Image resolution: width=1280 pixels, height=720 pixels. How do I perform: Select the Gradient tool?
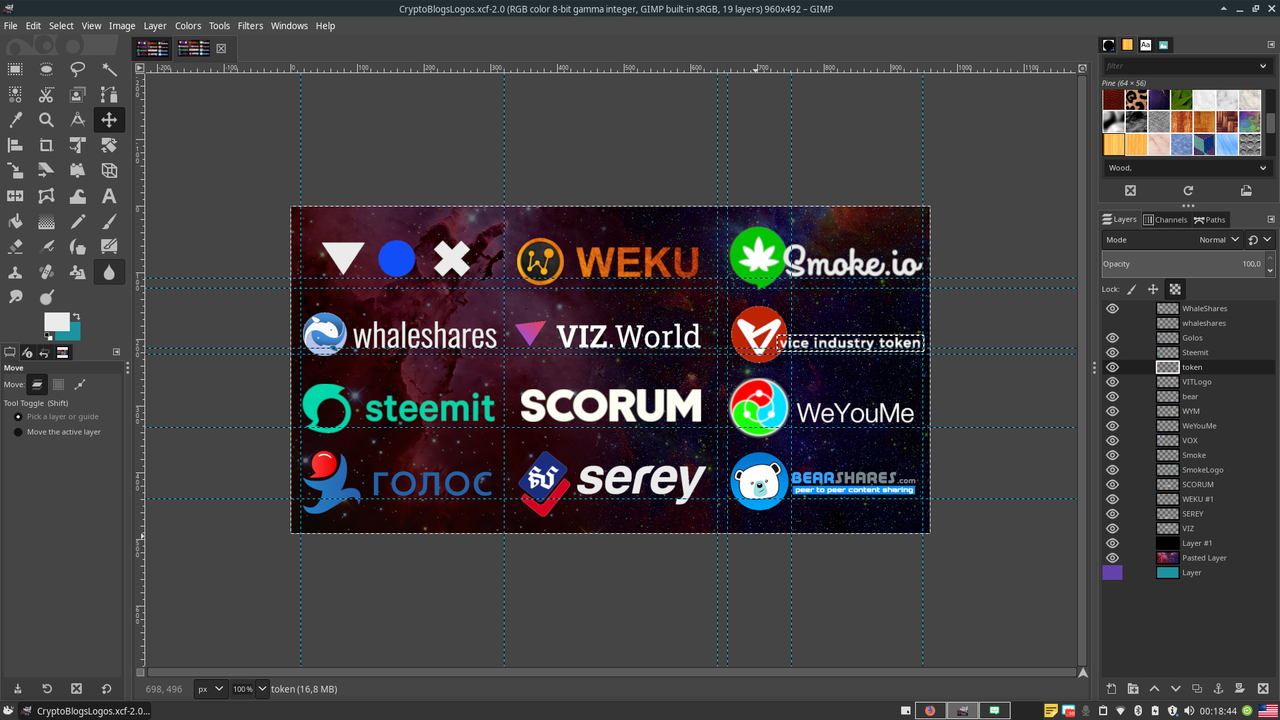46,221
